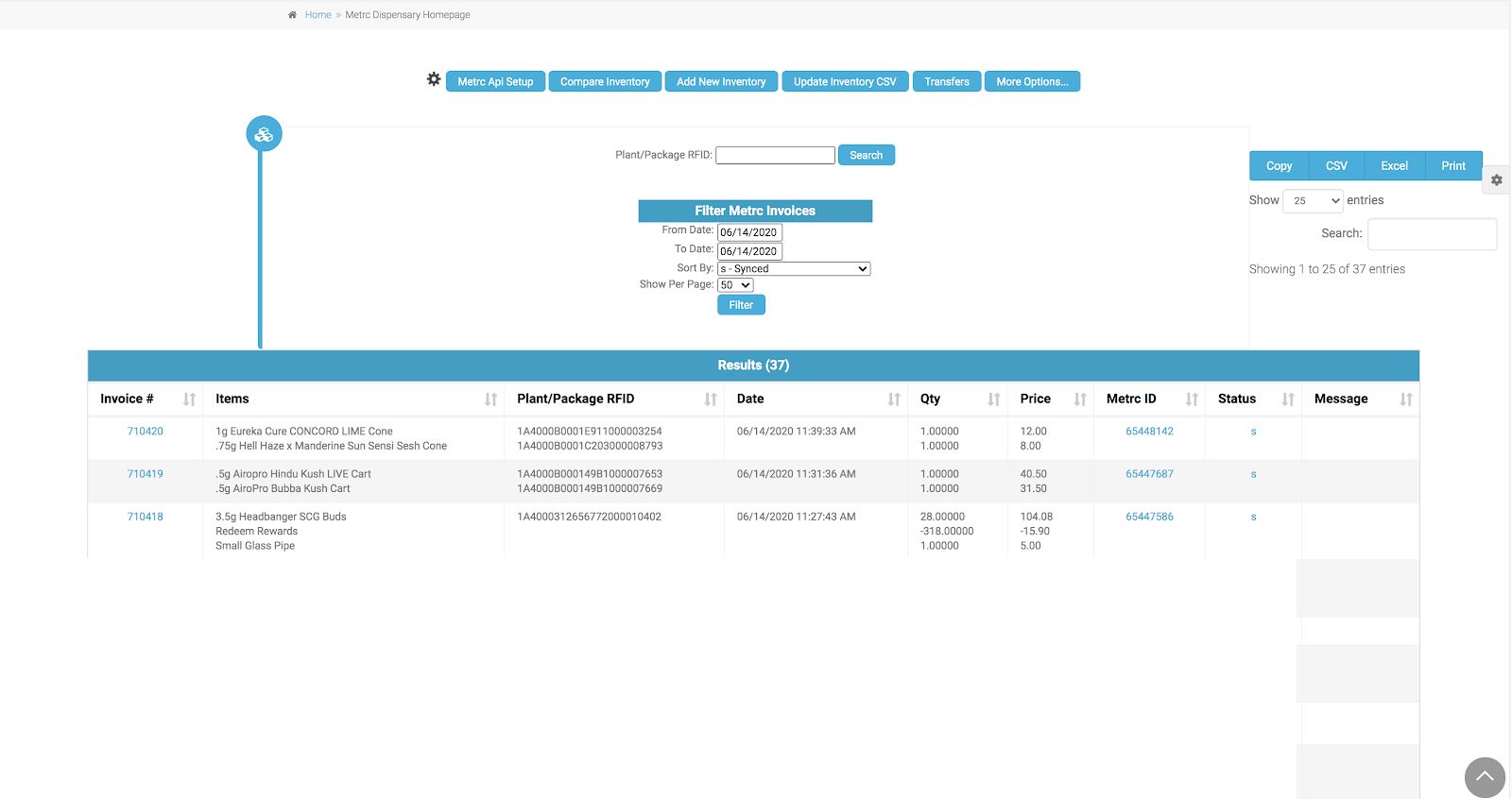The image size is (1512, 799).
Task: Go to Home breadcrumb link
Action: (318, 15)
